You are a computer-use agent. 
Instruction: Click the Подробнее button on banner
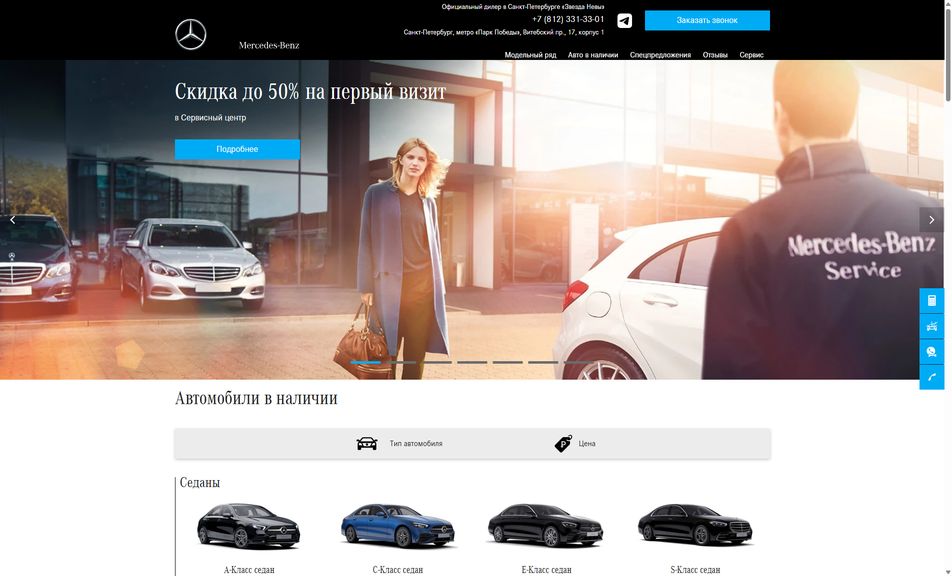[237, 149]
